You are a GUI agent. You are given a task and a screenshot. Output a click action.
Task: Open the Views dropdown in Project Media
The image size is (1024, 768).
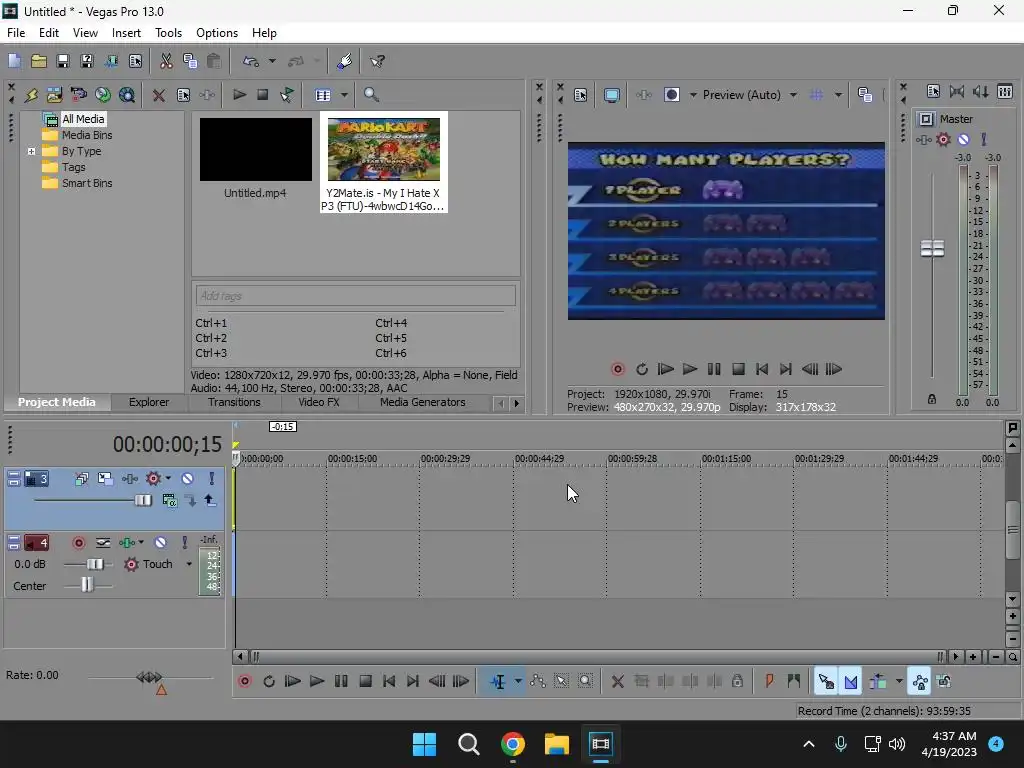[x=344, y=95]
